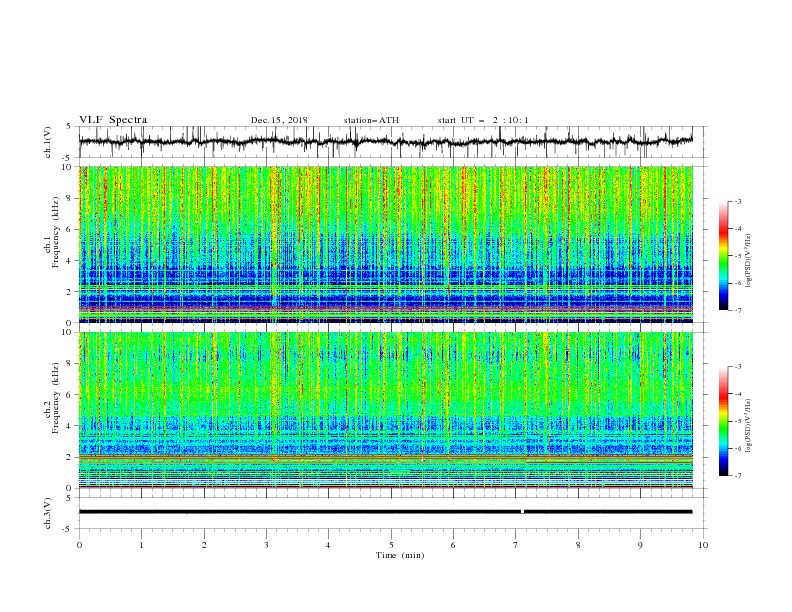
Task: Click the ch.2 colorbar 'log(PSD)(V²/Hz)' label
Action: tap(748, 425)
